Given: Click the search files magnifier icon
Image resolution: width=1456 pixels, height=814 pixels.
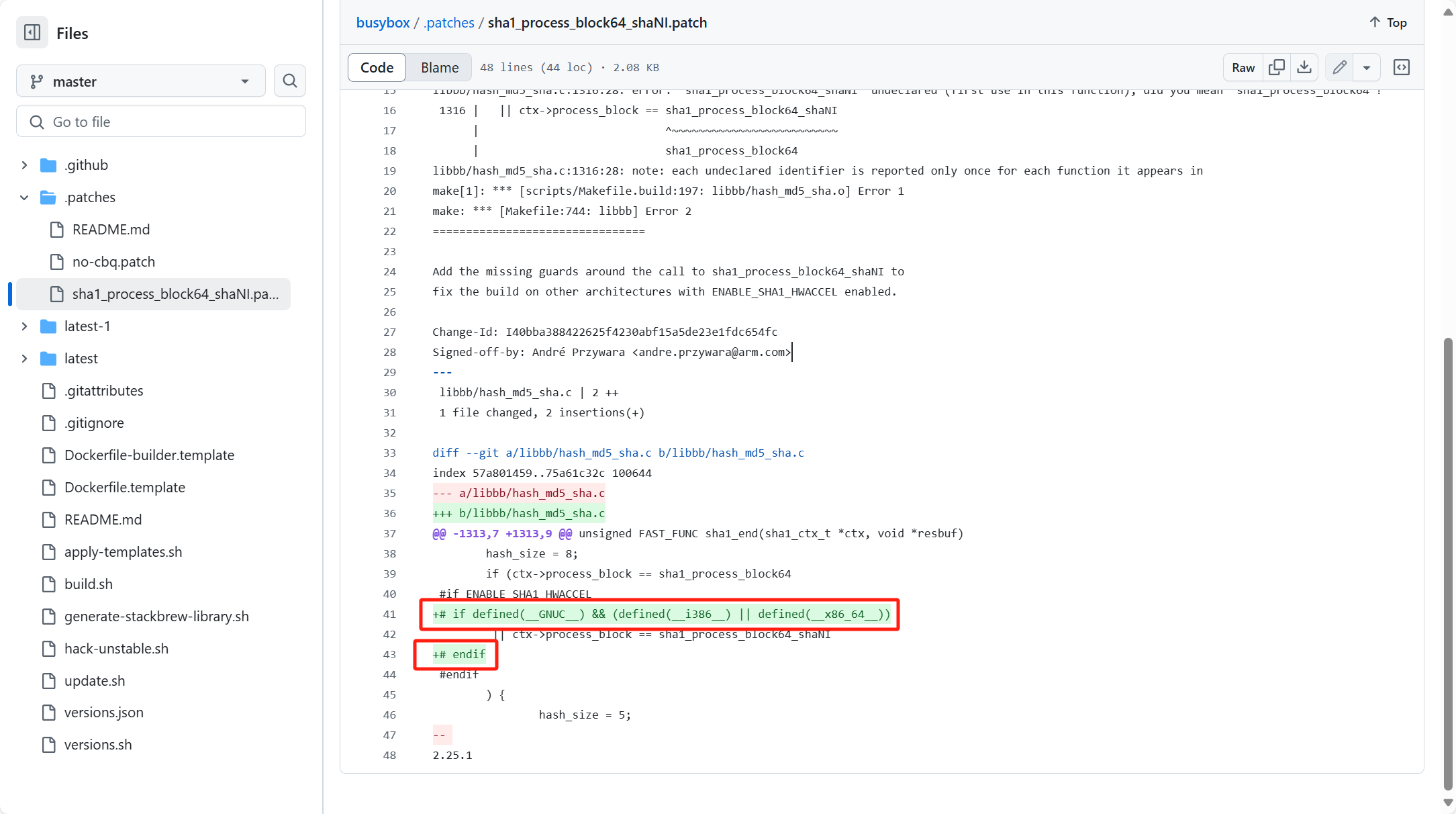Looking at the screenshot, I should tap(290, 81).
